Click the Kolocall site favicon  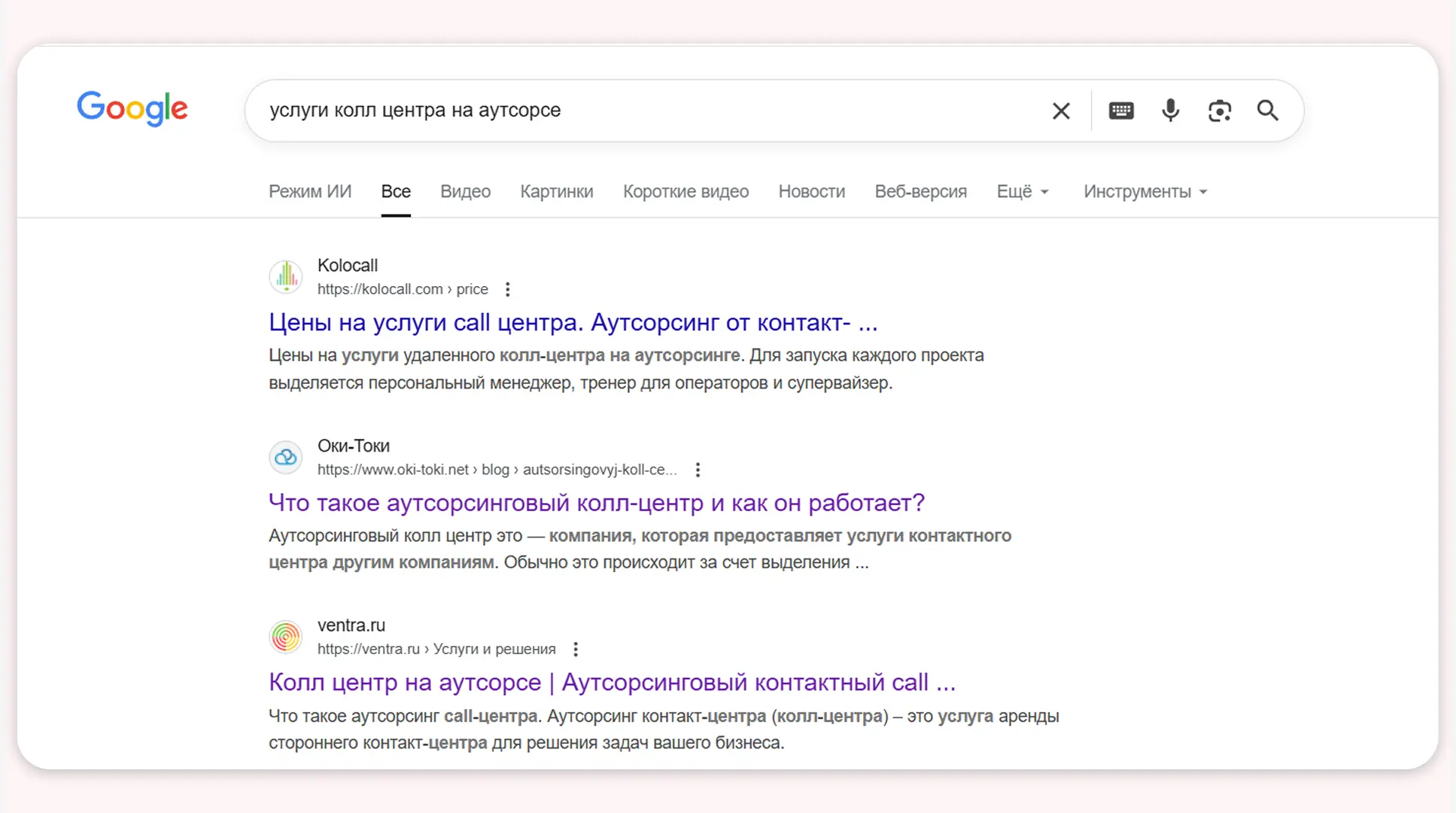pyautogui.click(x=286, y=276)
